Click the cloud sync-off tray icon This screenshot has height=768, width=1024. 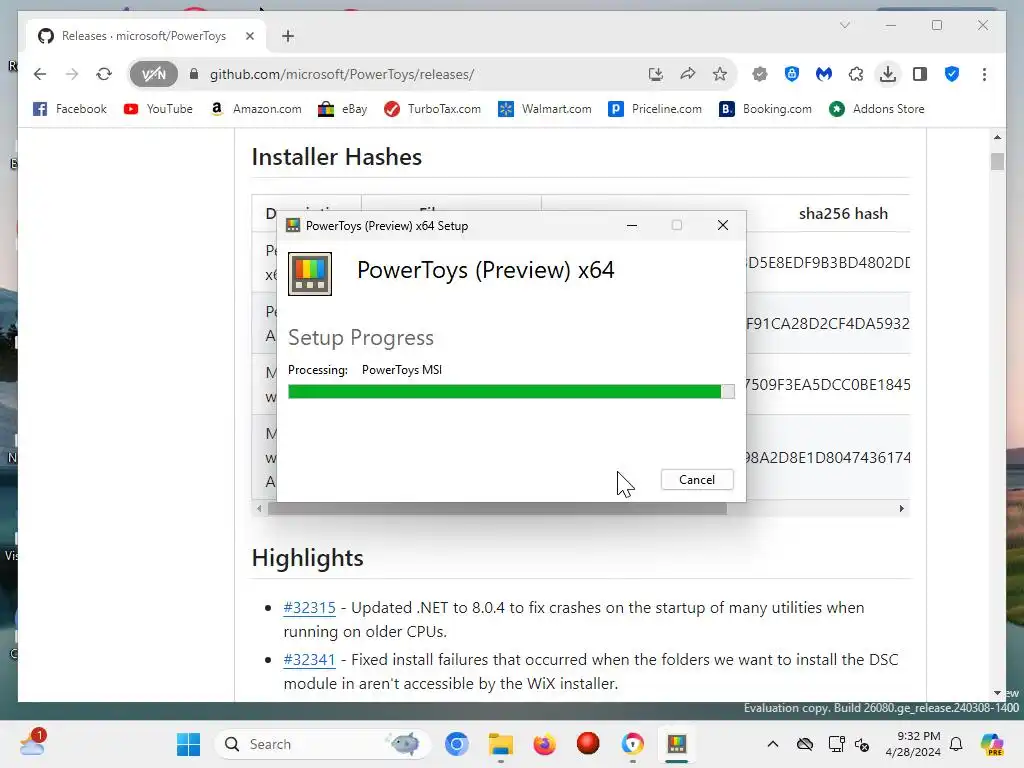(805, 744)
